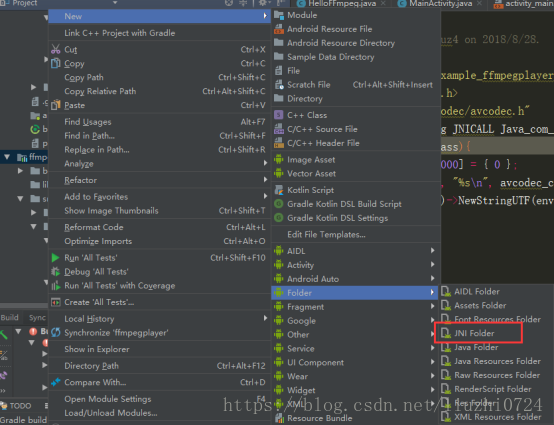This screenshot has height=425, width=554.
Task: Select Java Resources Folder option
Action: (497, 361)
